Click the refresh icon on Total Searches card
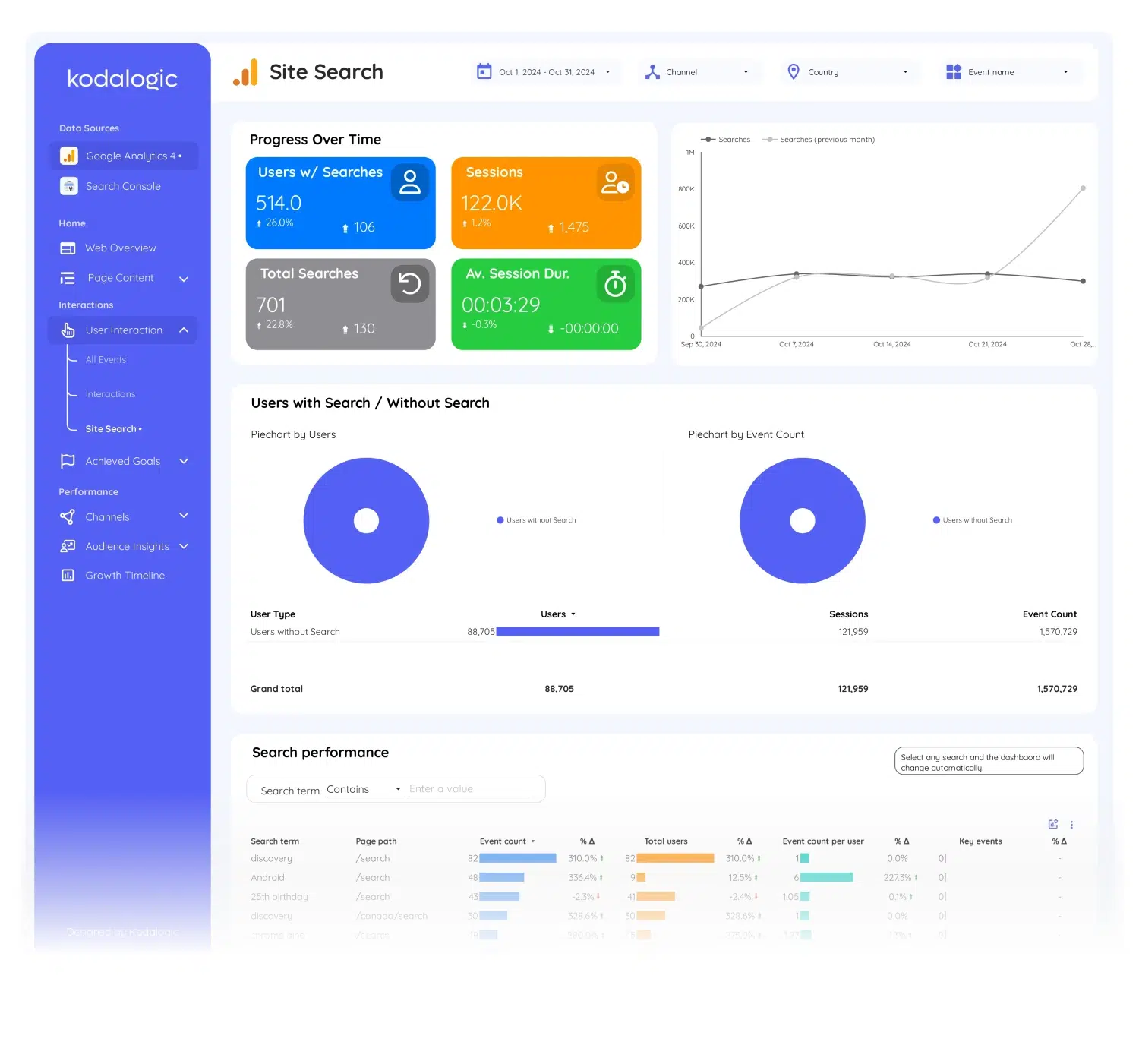The image size is (1139, 1064). pos(410,284)
